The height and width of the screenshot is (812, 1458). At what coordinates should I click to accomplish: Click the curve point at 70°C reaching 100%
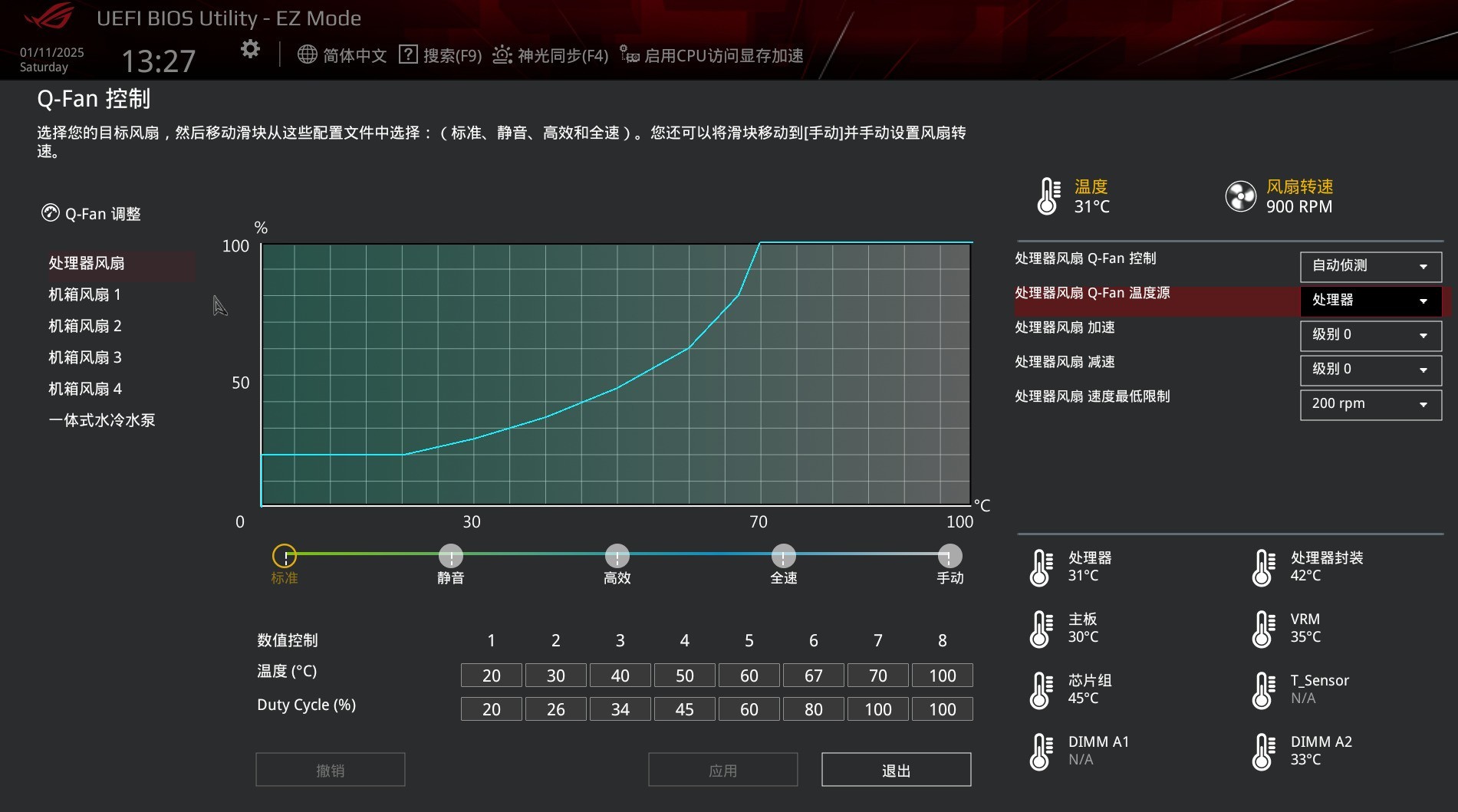[x=759, y=243]
